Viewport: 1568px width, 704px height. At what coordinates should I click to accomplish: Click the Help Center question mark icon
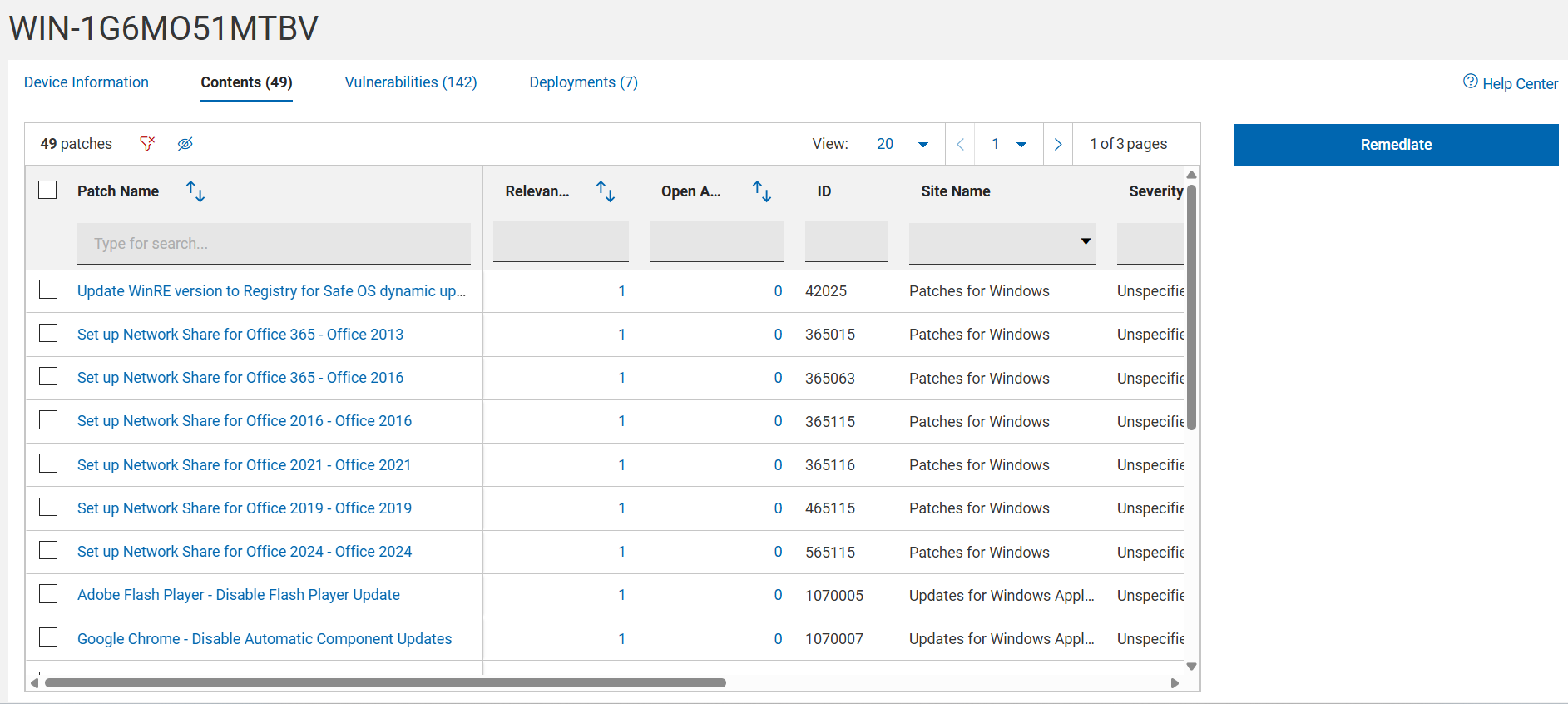(x=1470, y=82)
